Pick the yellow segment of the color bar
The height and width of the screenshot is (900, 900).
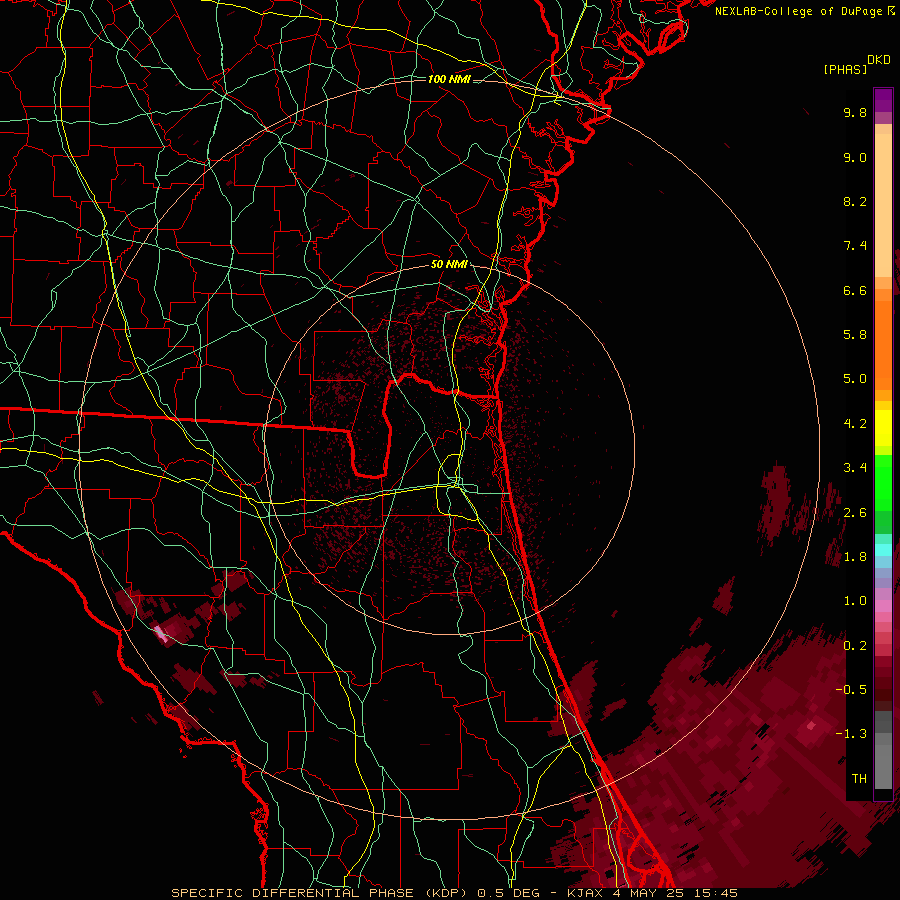click(x=883, y=428)
